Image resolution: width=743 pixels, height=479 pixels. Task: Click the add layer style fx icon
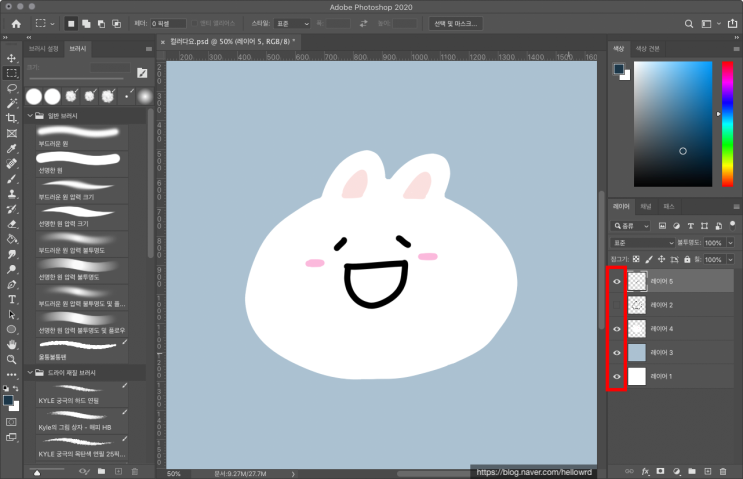(x=645, y=471)
